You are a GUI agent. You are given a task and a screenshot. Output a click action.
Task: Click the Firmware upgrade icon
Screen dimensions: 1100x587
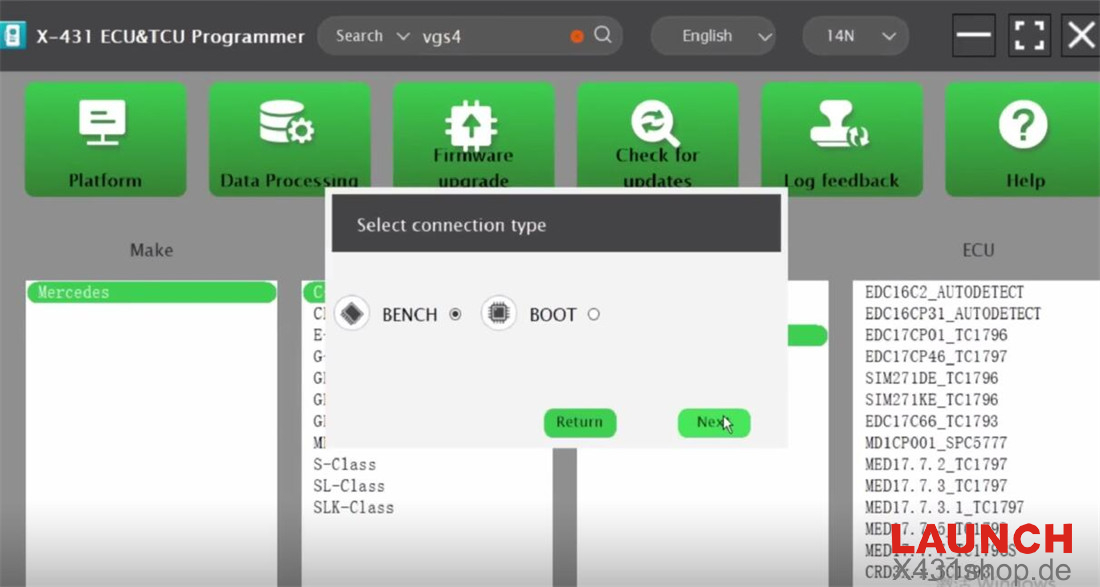tap(472, 127)
